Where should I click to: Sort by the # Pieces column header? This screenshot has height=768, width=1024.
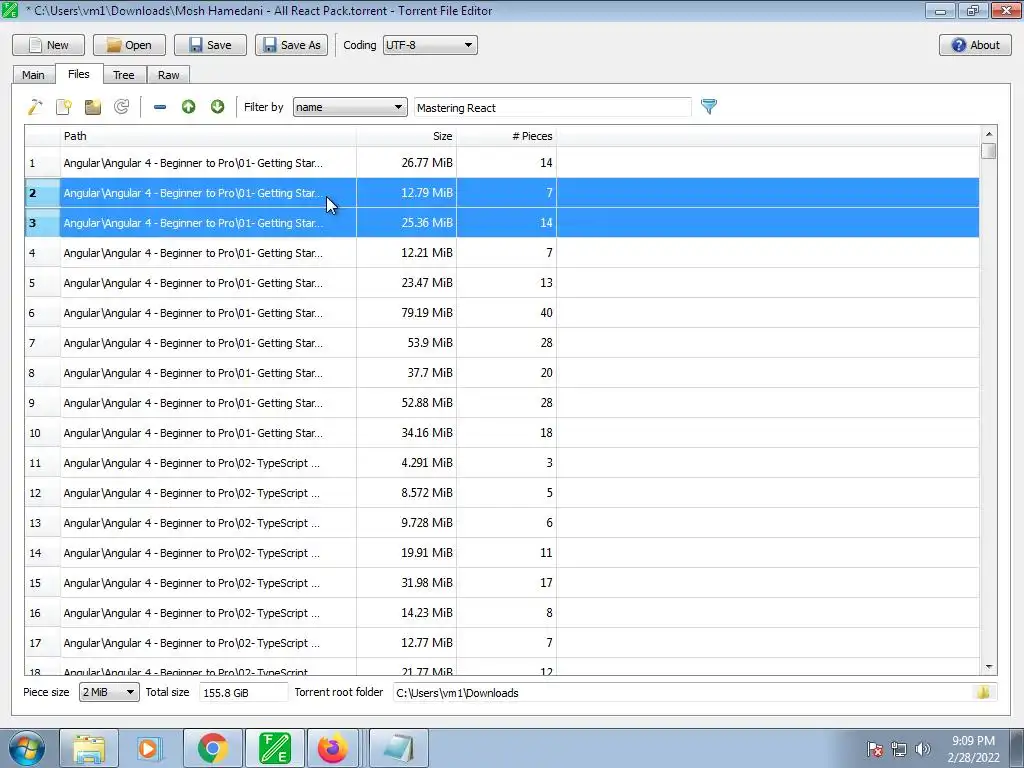(506, 136)
